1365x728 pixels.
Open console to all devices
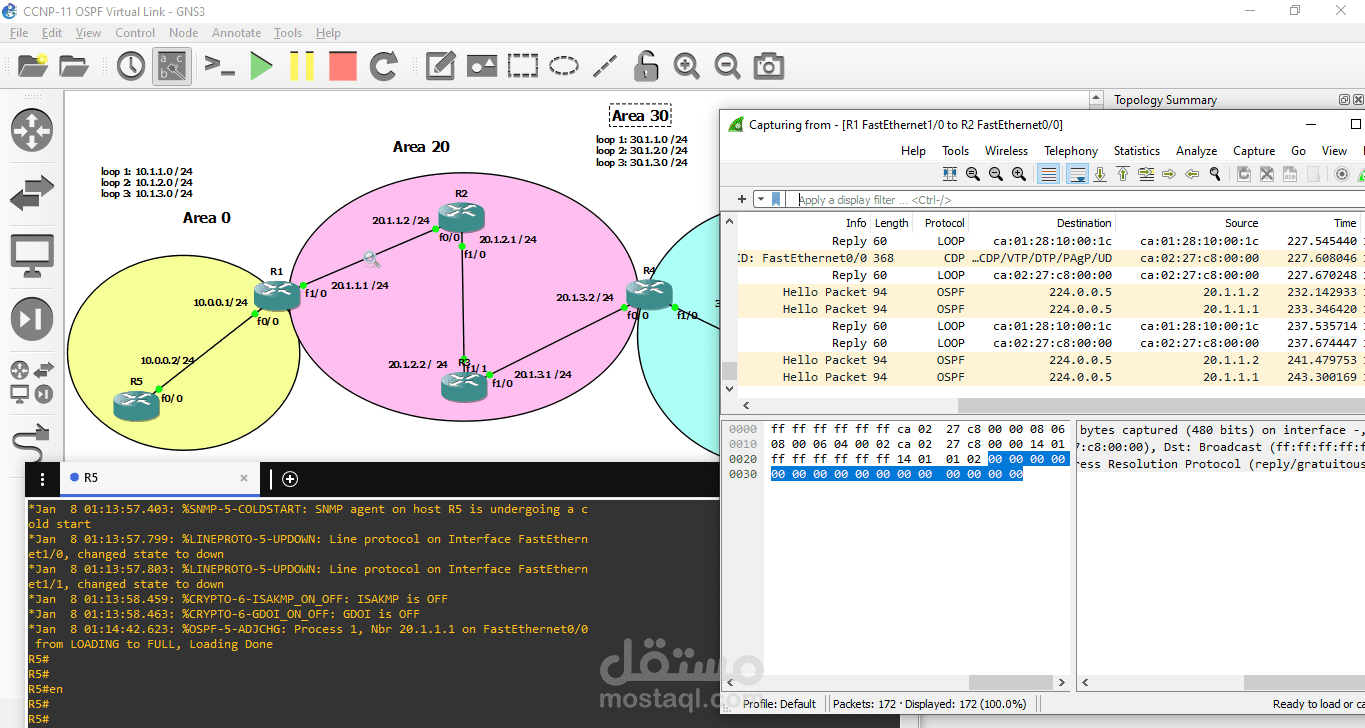tap(219, 67)
